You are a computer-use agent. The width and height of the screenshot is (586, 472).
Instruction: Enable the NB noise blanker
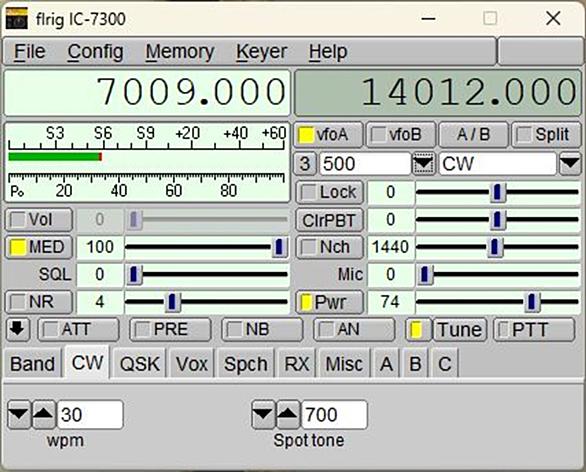pyautogui.click(x=262, y=329)
